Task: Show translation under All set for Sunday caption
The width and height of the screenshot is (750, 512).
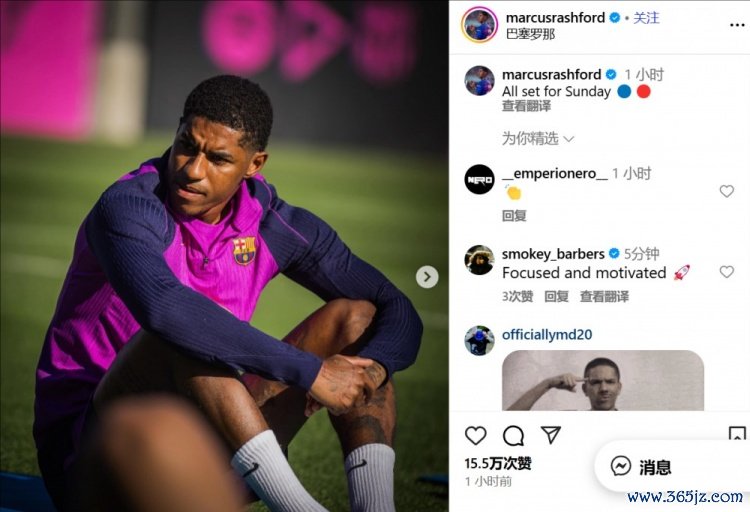Action: (x=526, y=106)
